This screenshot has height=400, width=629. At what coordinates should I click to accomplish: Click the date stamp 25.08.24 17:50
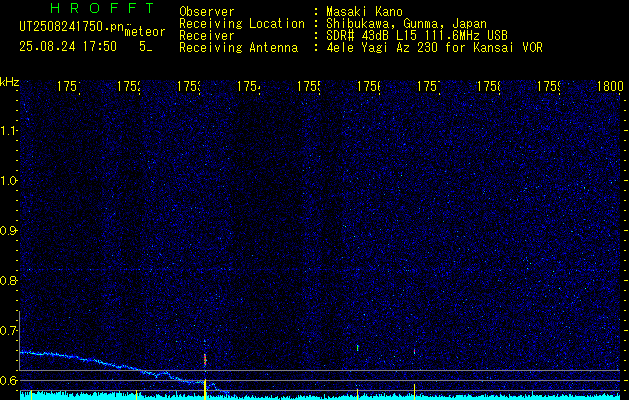(68, 47)
